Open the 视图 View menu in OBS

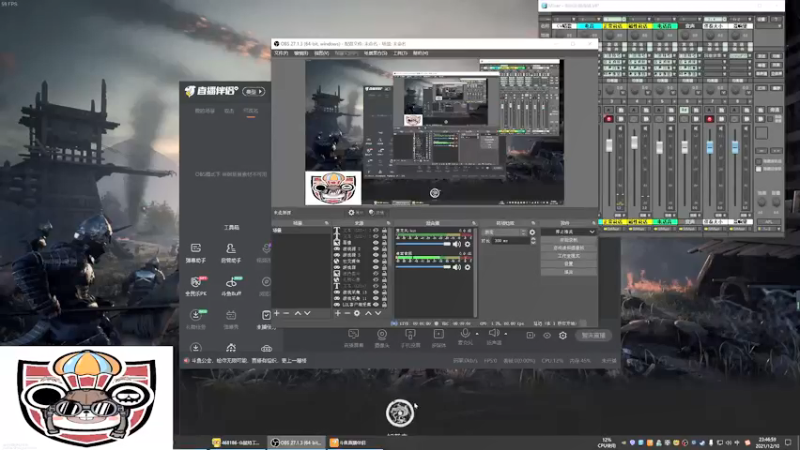[x=321, y=53]
